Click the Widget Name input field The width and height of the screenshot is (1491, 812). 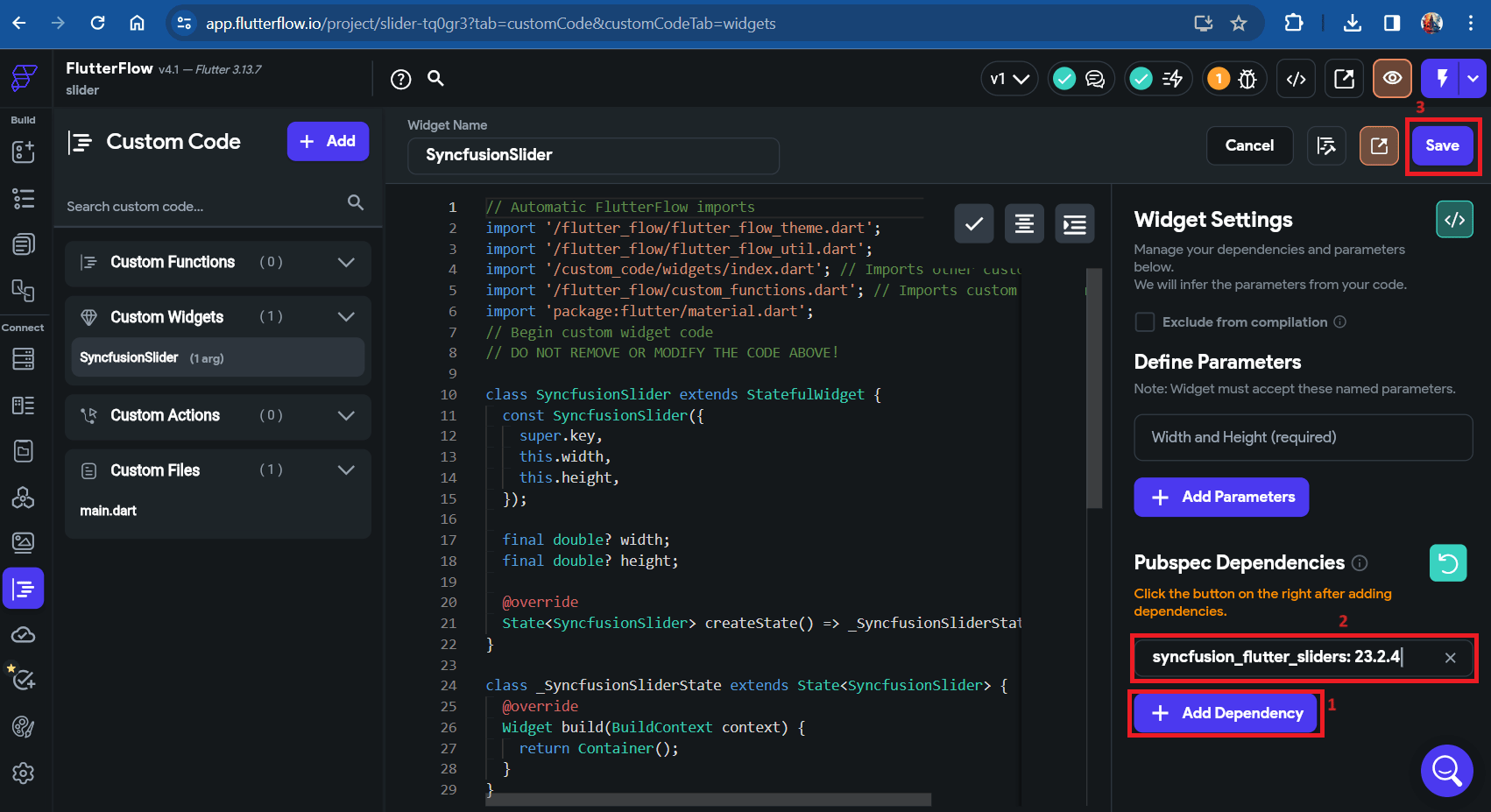pos(593,155)
